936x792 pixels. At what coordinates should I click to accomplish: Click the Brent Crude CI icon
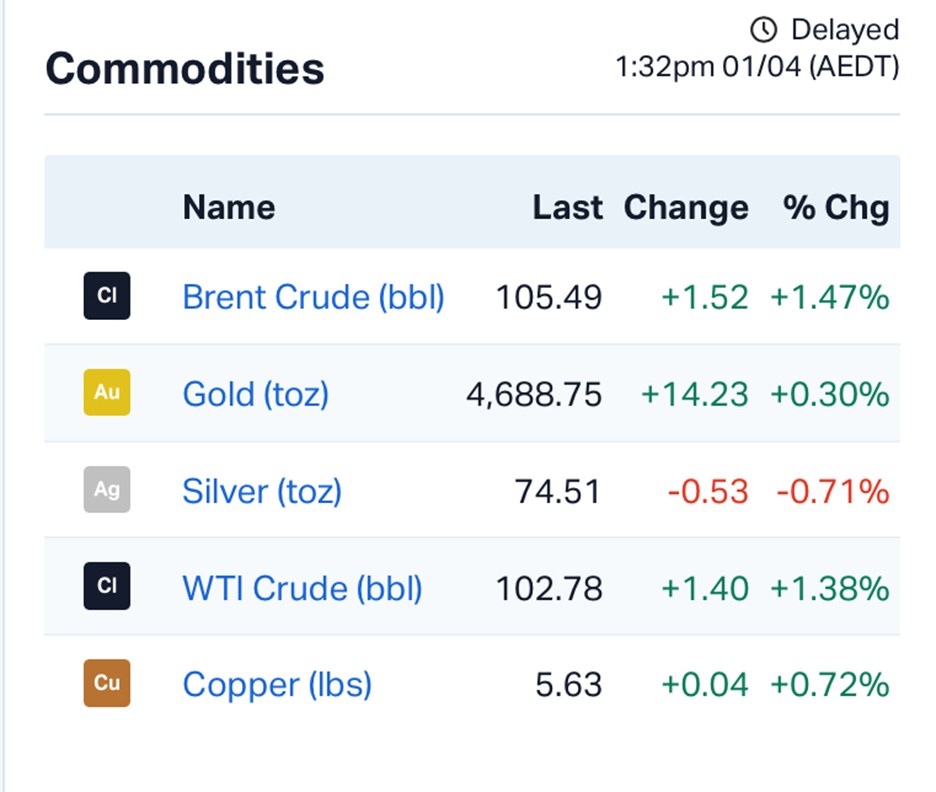(x=107, y=296)
